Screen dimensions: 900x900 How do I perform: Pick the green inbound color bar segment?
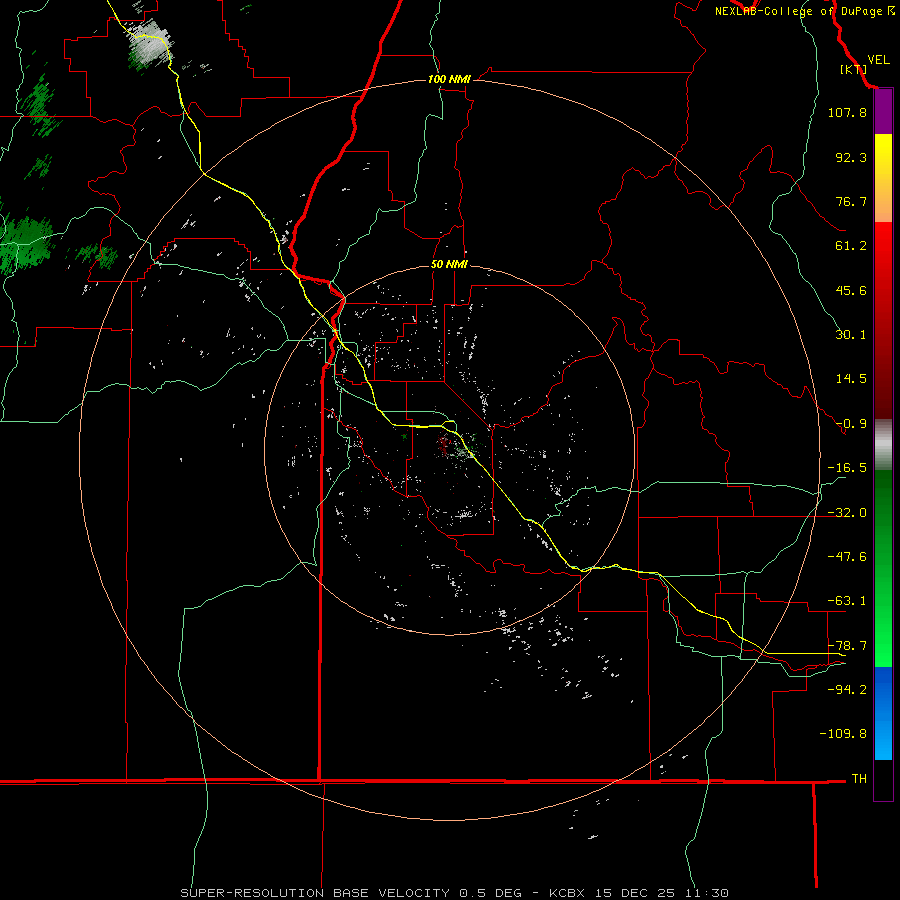point(883,568)
